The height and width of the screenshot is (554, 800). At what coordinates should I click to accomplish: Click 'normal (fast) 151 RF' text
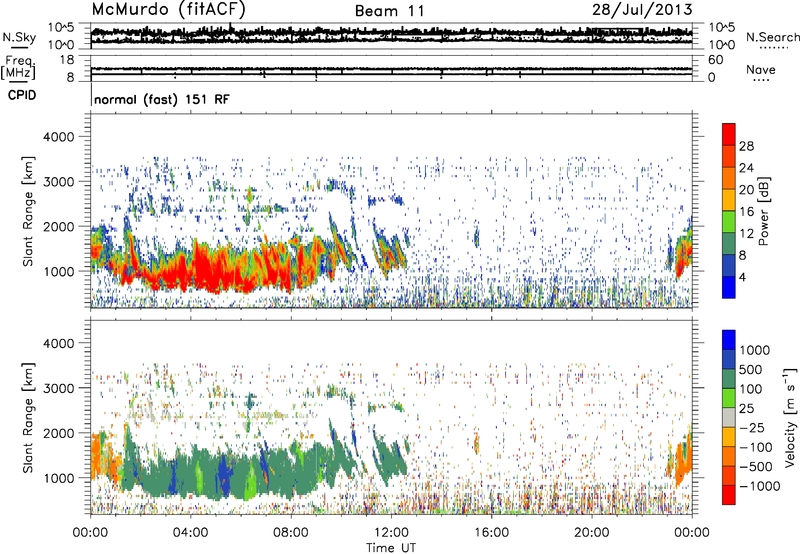pyautogui.click(x=162, y=99)
